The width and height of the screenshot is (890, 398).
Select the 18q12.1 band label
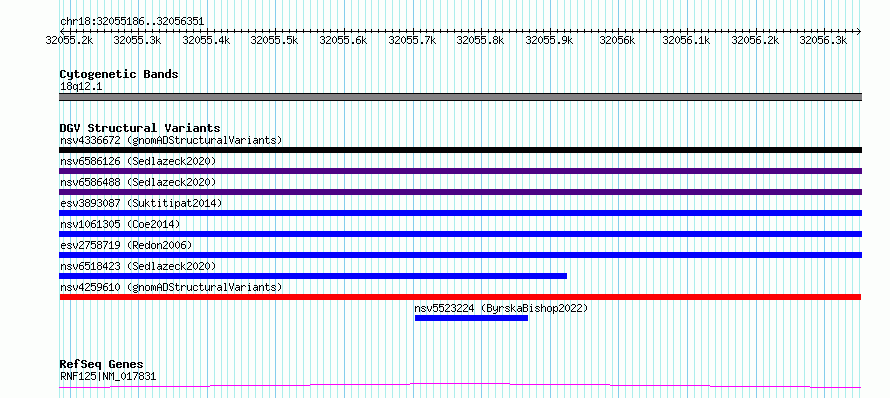(x=81, y=87)
